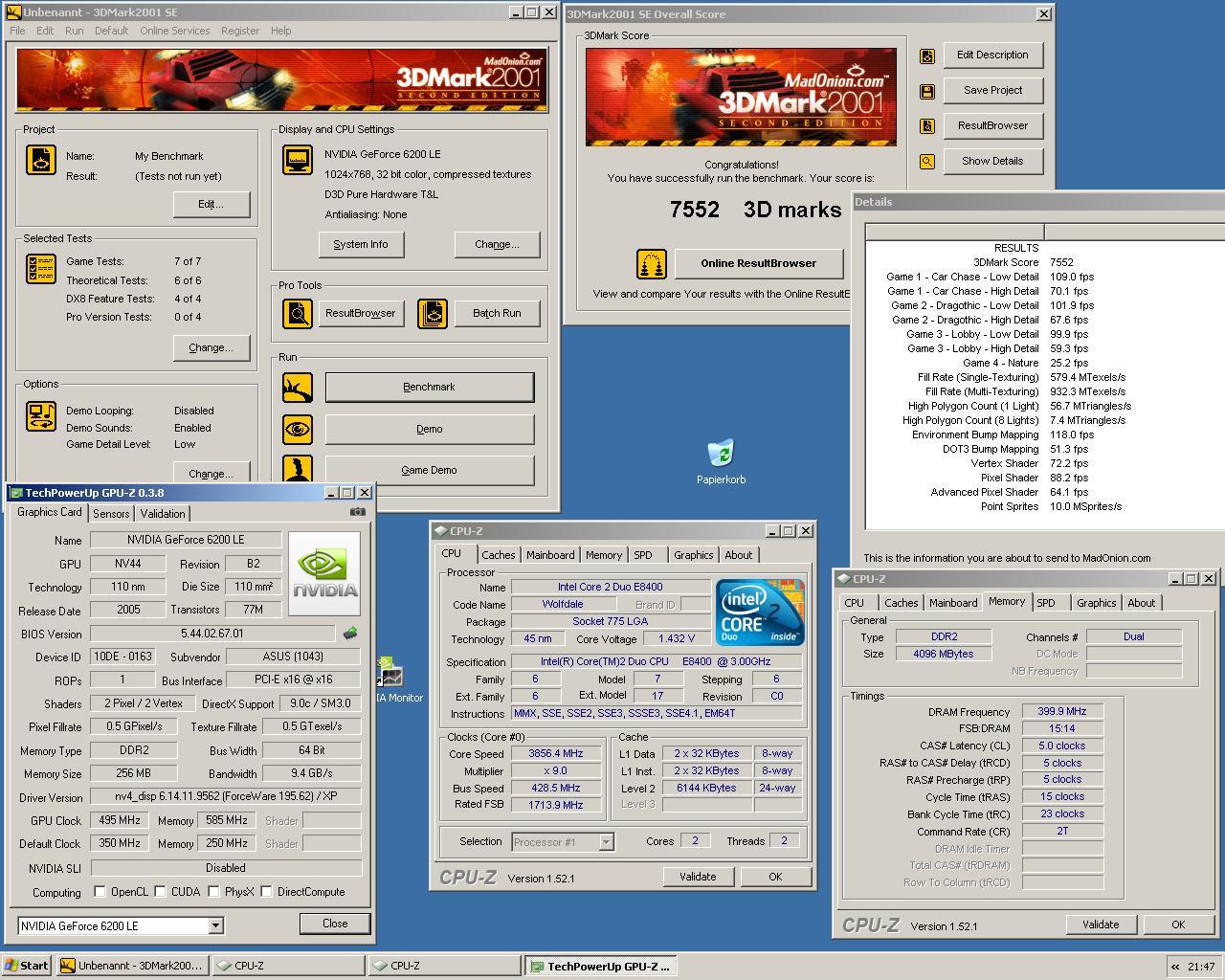Click the Online ResultBrowser icon
The width and height of the screenshot is (1225, 980).
(652, 264)
